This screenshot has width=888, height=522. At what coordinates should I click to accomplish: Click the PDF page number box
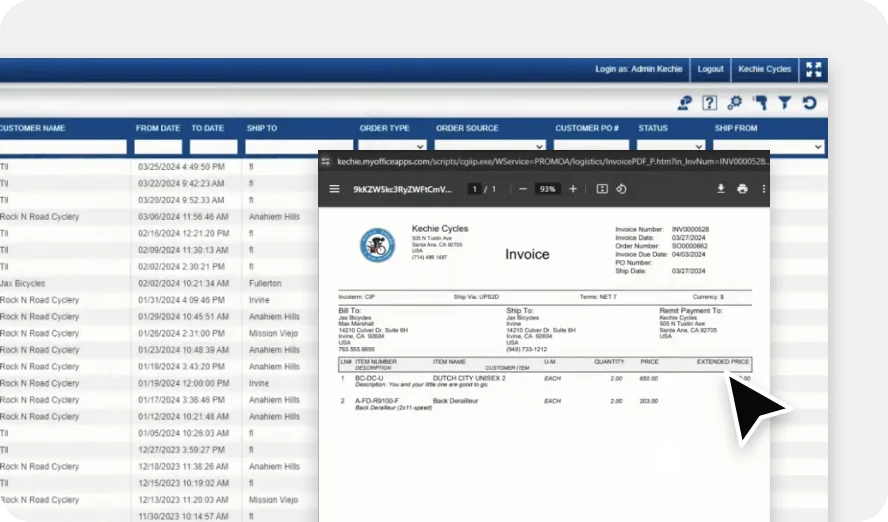475,189
